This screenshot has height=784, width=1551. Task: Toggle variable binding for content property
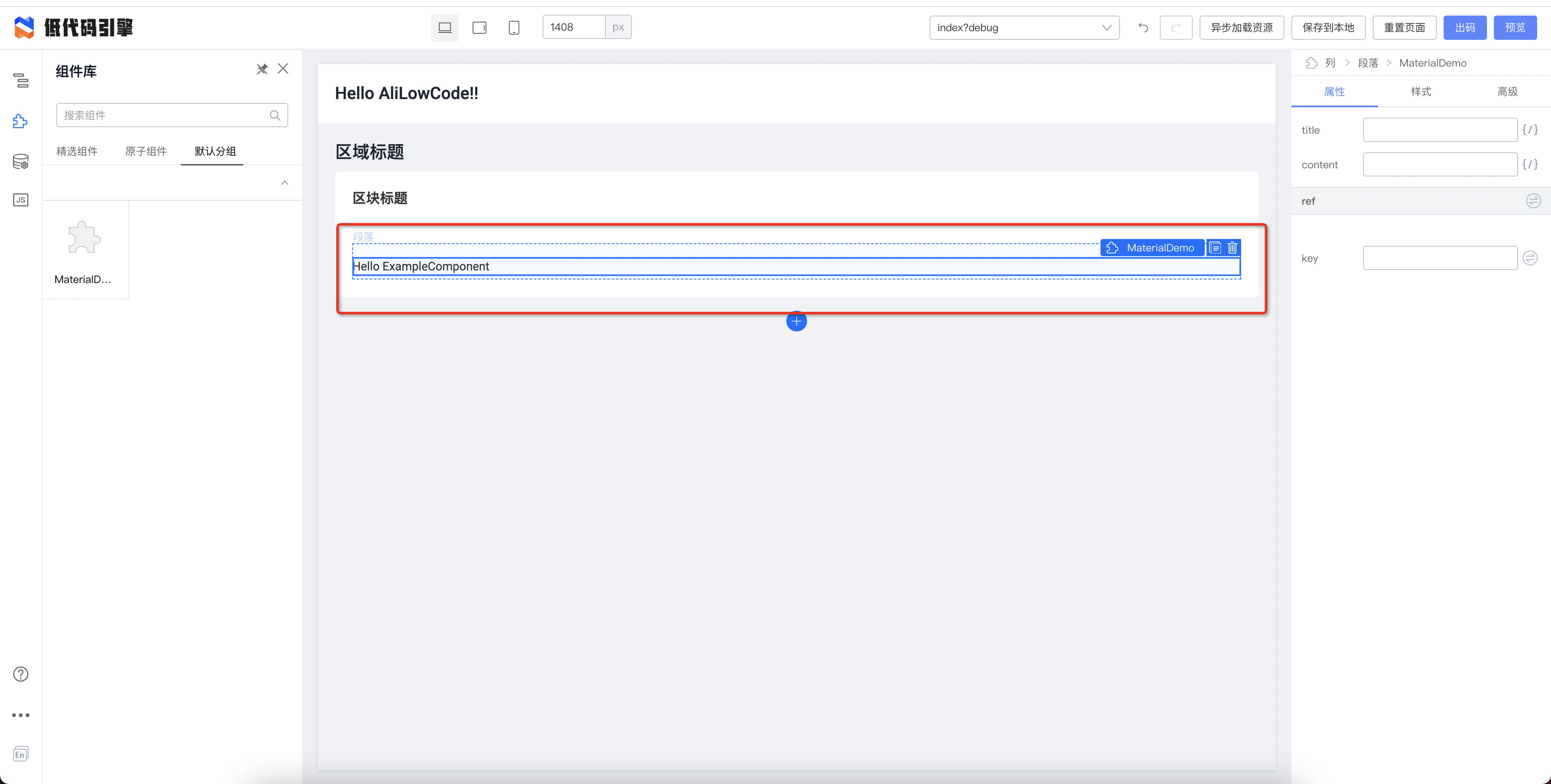tap(1530, 164)
